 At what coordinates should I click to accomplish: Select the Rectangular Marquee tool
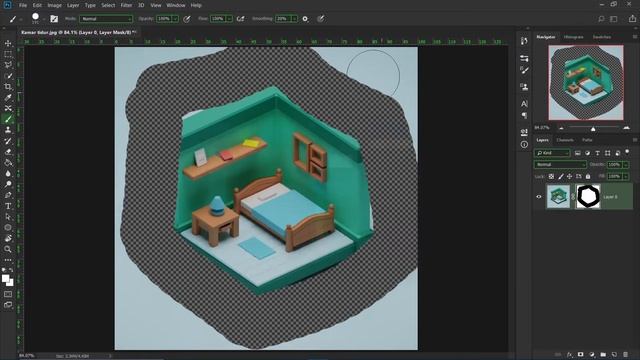pyautogui.click(x=8, y=54)
